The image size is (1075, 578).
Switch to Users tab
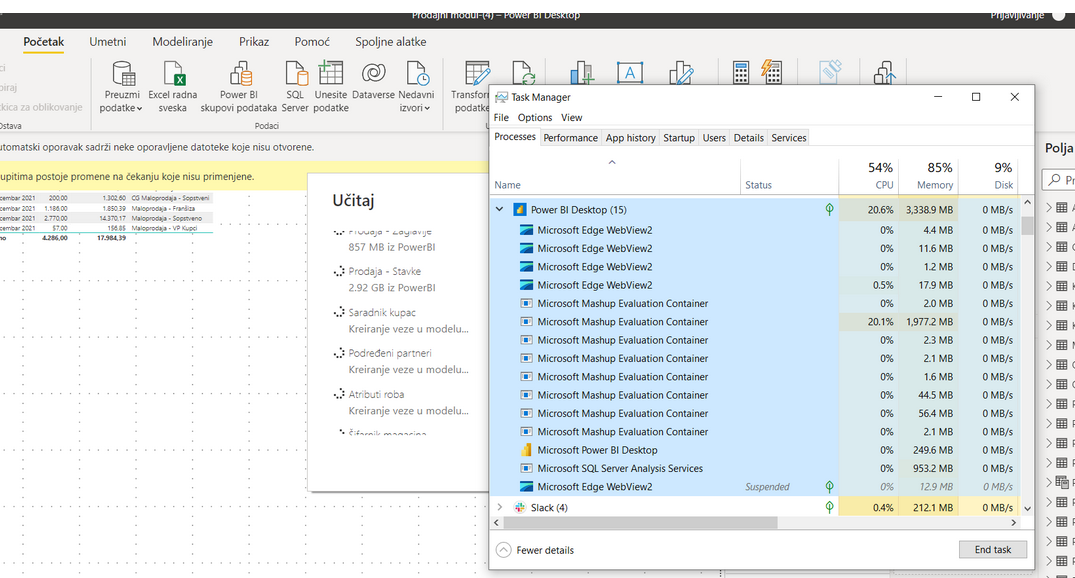click(714, 138)
